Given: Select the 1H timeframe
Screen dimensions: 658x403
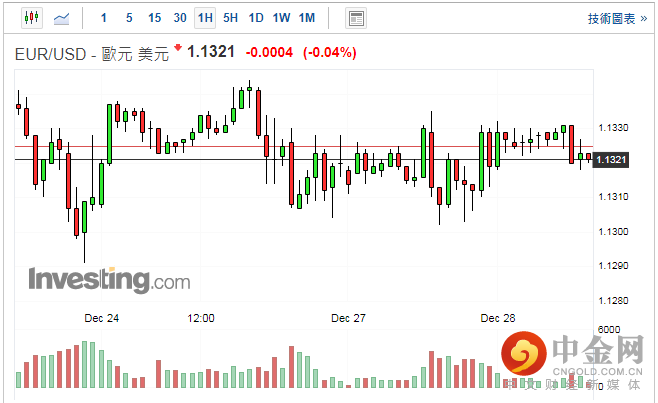Looking at the screenshot, I should pos(205,18).
